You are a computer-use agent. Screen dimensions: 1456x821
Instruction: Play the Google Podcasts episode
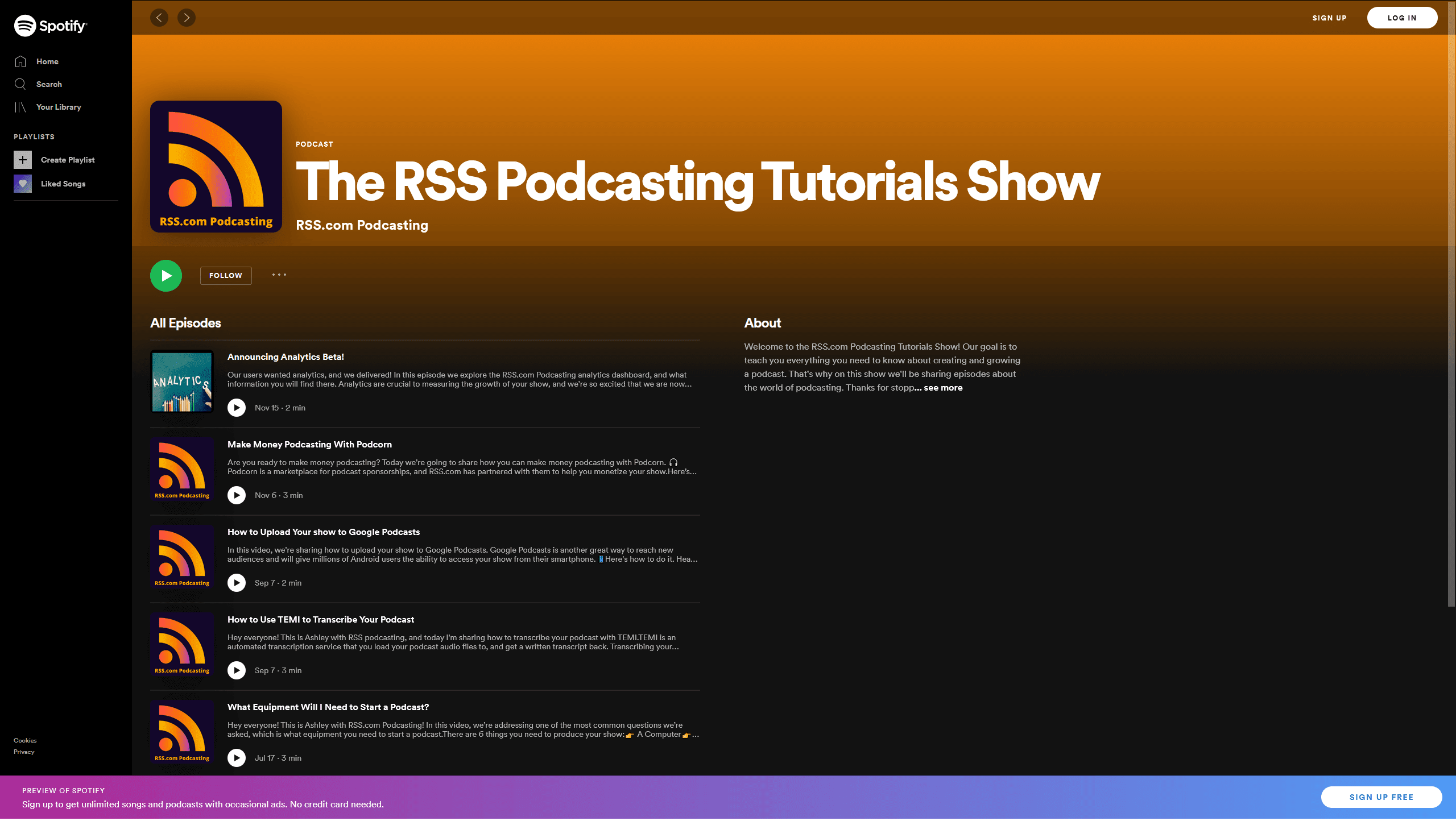pos(237,583)
